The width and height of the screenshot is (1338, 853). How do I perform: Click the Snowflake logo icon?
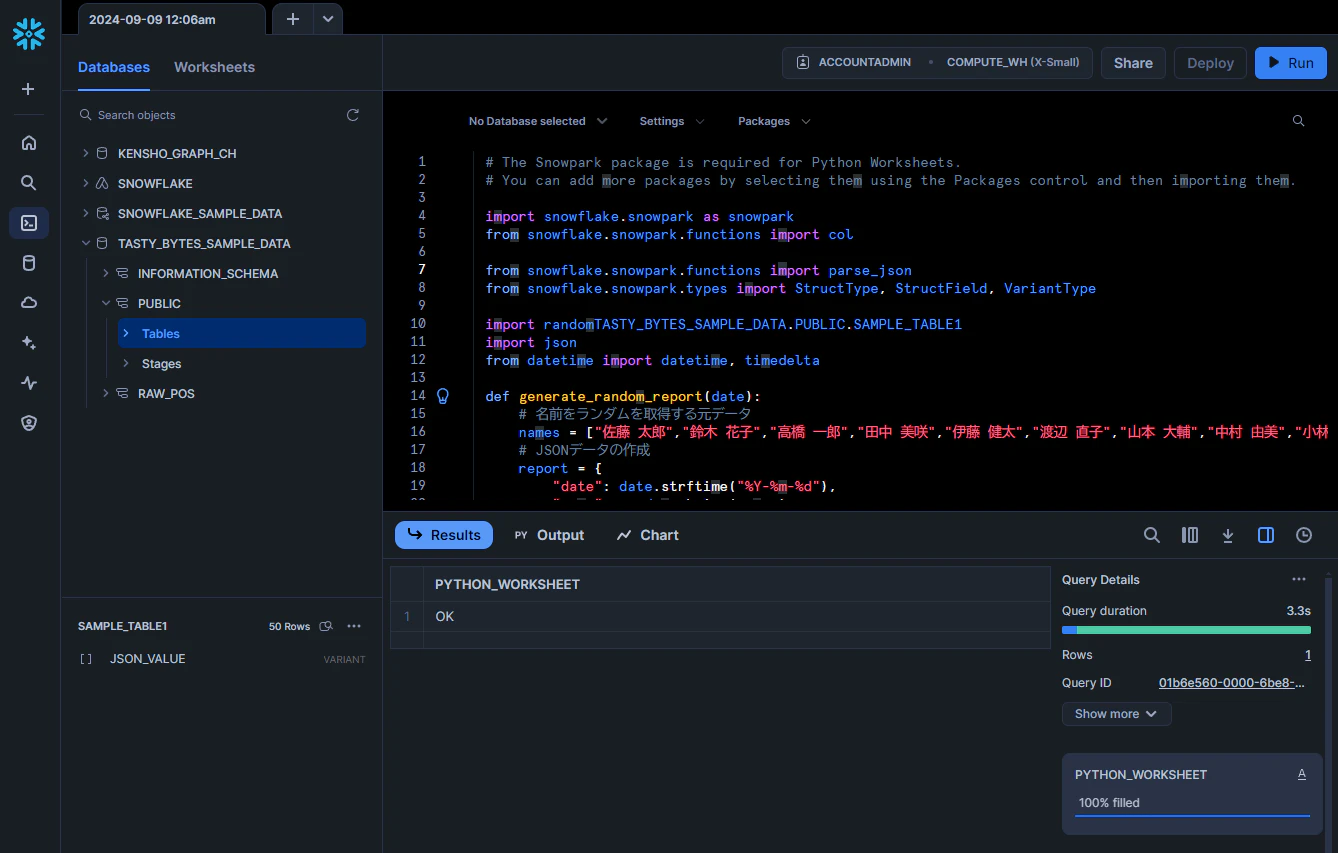[x=29, y=34]
